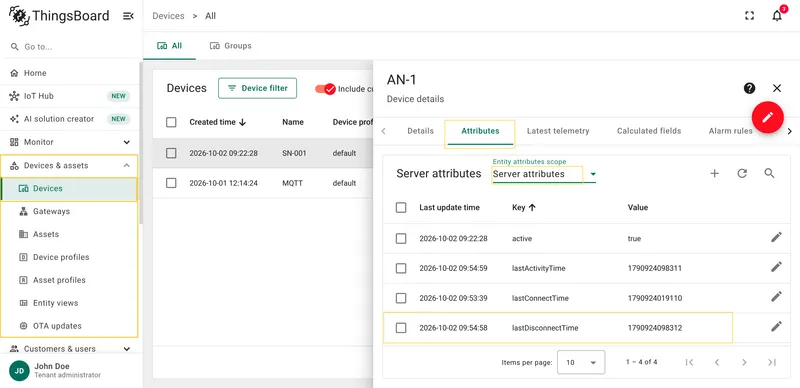Open OTA updates page
Viewport: 800px width, 388px height.
click(x=69, y=326)
